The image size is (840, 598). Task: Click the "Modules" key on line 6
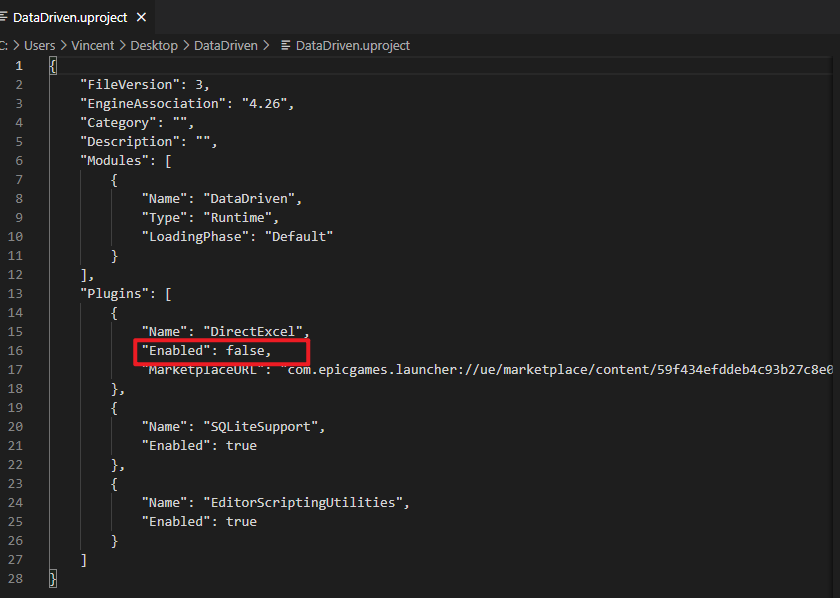click(115, 160)
